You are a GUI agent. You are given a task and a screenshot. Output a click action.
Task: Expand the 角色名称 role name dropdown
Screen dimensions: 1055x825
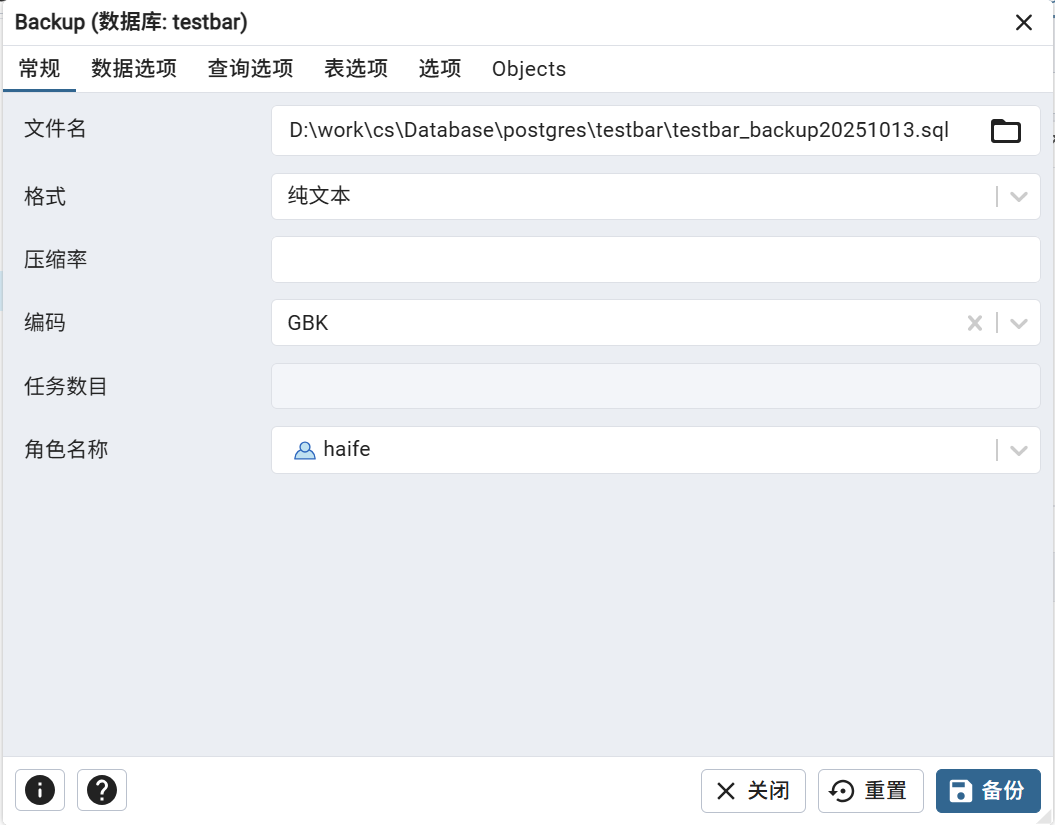tap(1019, 450)
